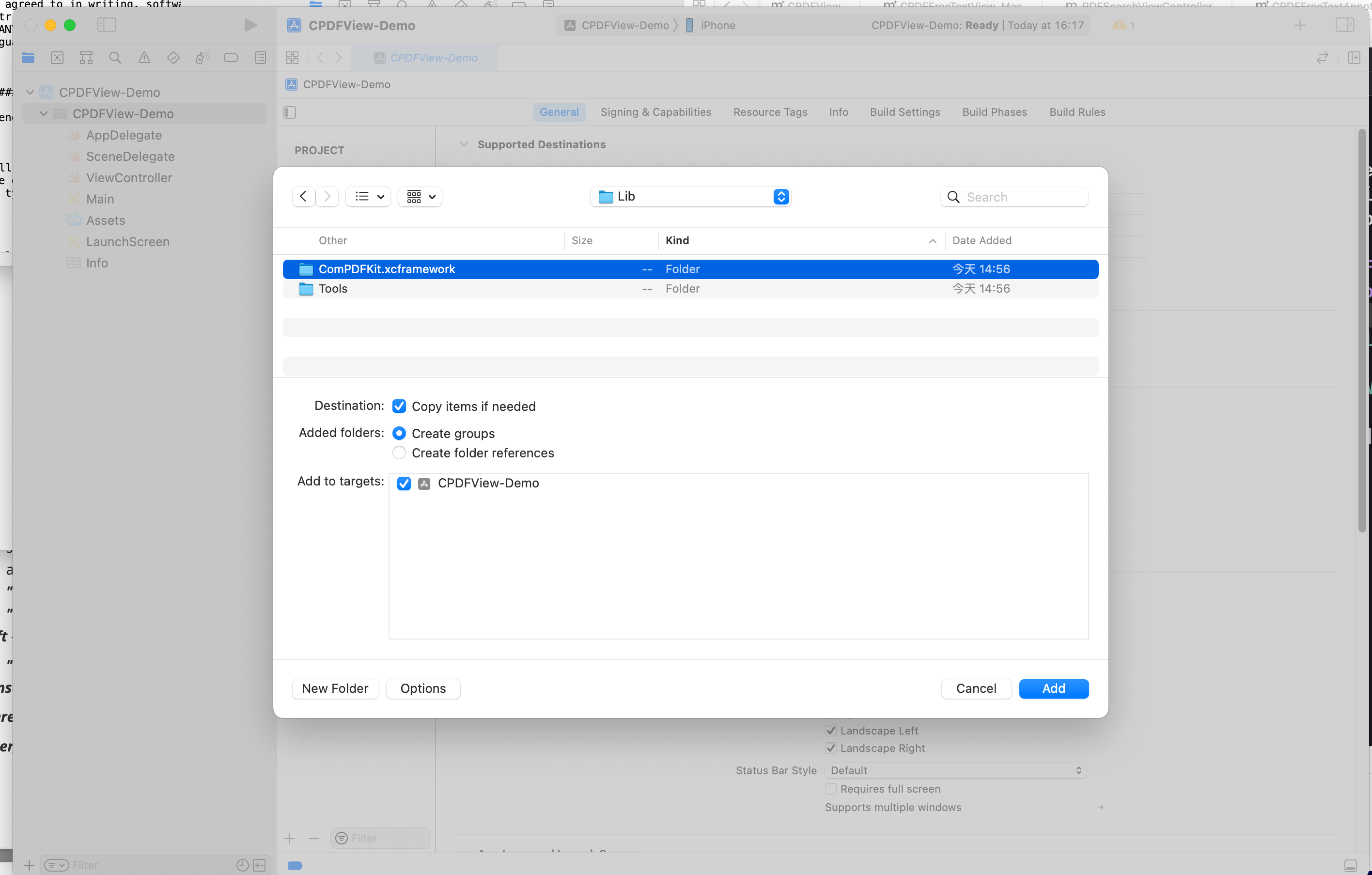Open the list view mode dropdown
Screen dimensions: 1372x875
coord(369,197)
